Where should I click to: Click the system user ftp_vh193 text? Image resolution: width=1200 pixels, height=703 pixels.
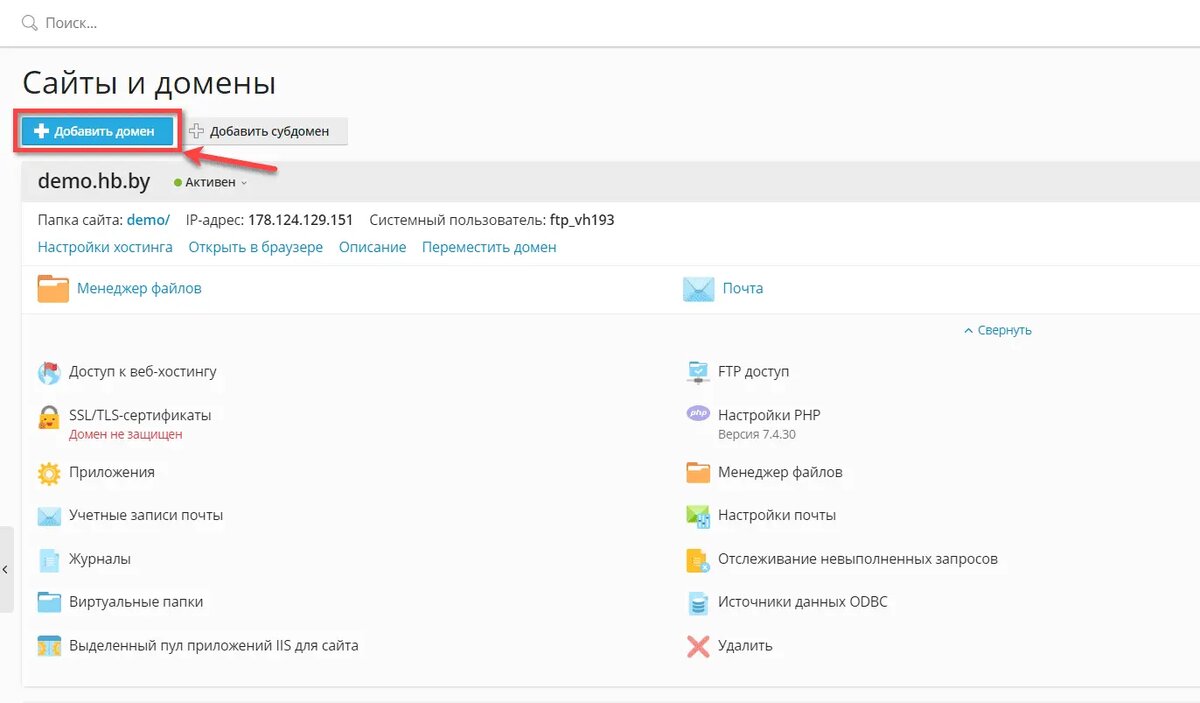582,220
